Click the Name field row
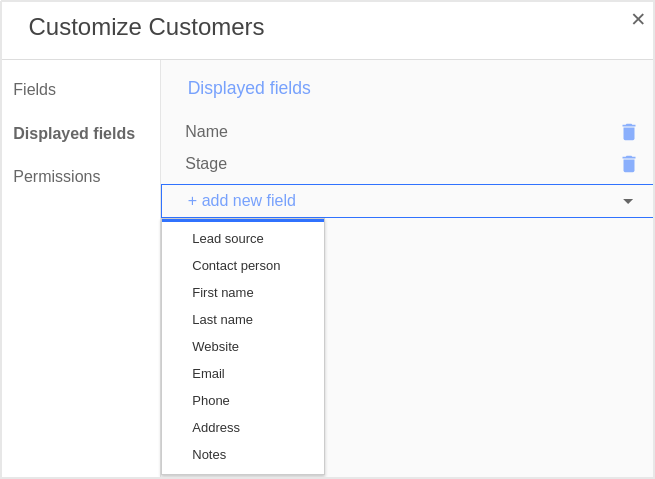The width and height of the screenshot is (655, 479). (x=407, y=132)
